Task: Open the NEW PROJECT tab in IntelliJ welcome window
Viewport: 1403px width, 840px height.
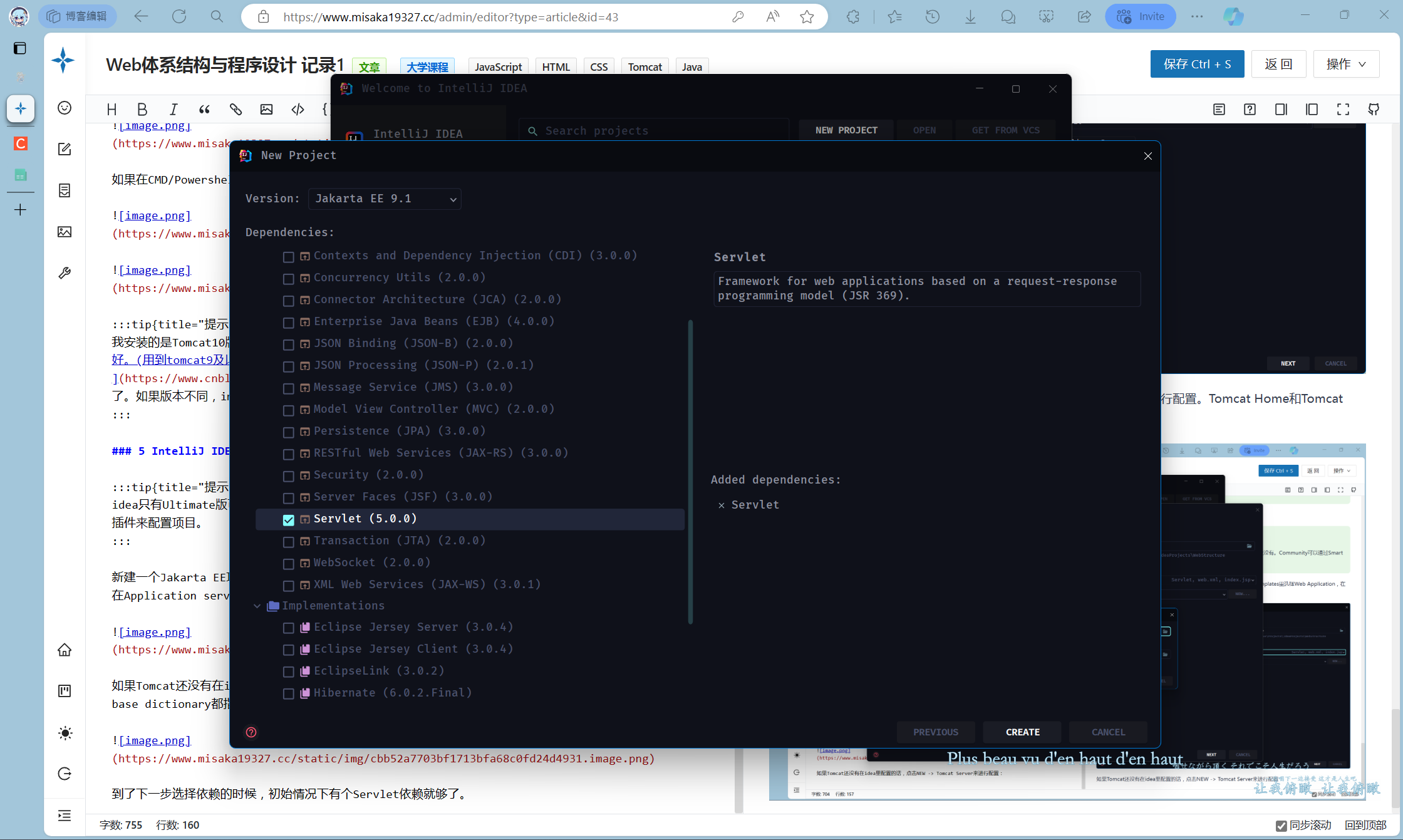Action: (846, 130)
